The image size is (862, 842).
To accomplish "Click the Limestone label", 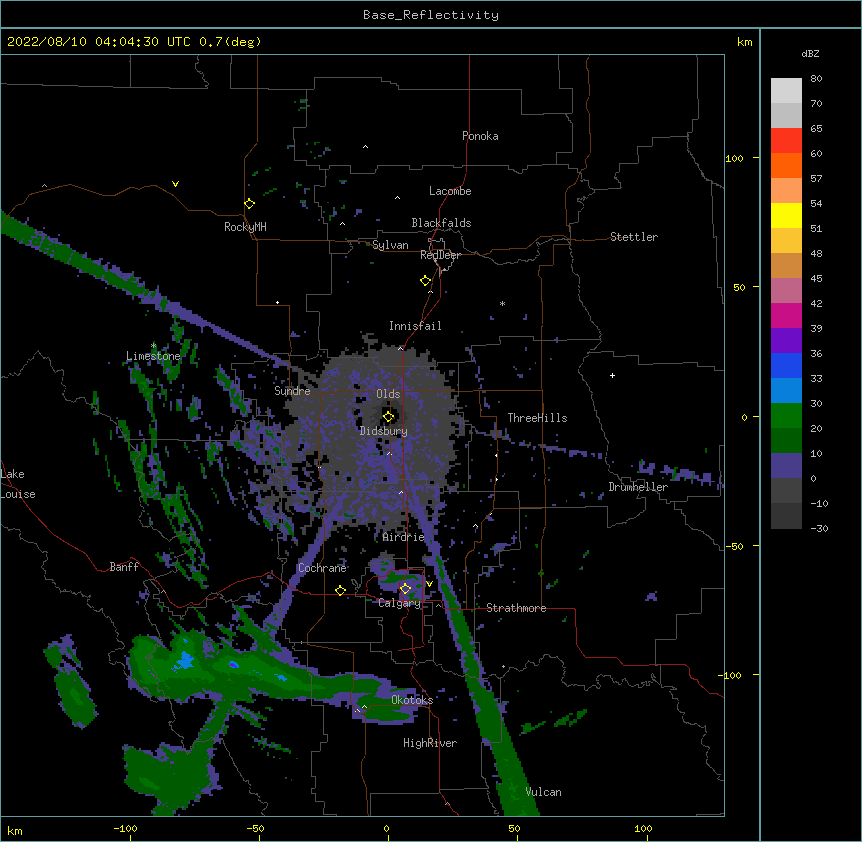I will point(153,356).
